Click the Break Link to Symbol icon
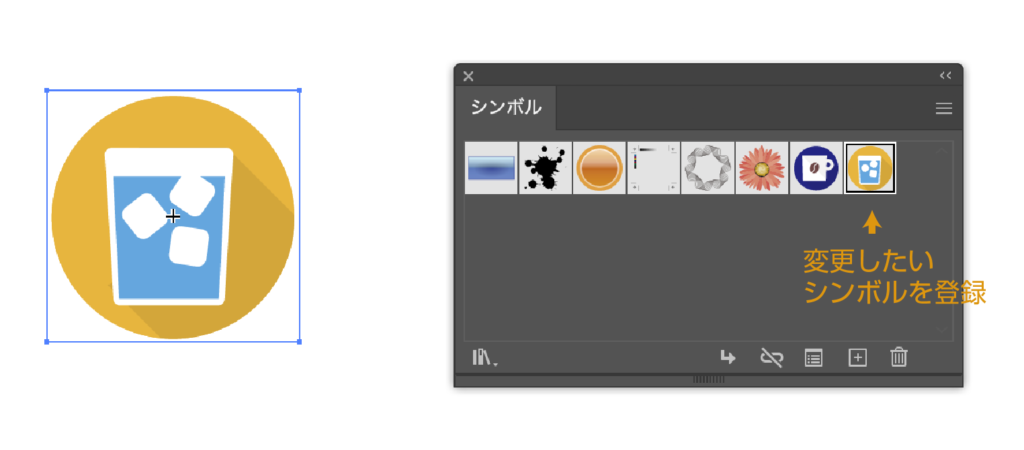1024x450 pixels. [771, 358]
